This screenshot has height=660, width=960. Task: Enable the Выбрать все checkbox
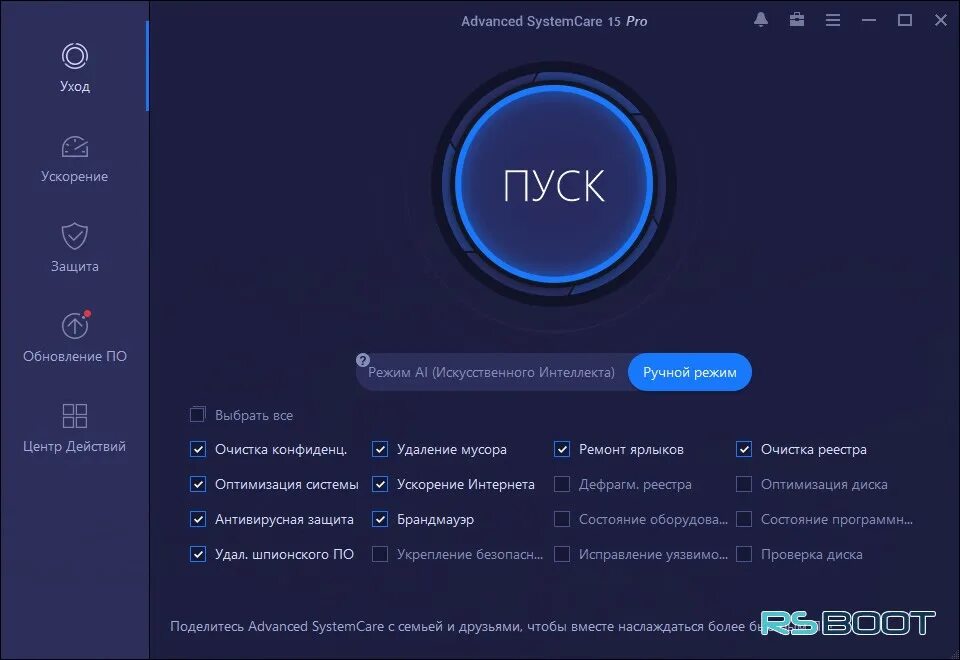coord(198,413)
